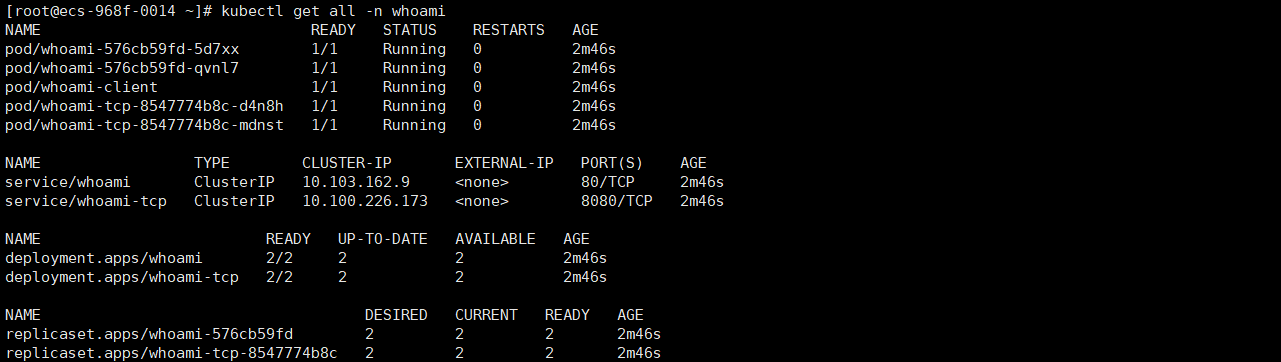Click ClusterIP type of service/whoami
The image size is (1281, 362).
[234, 182]
